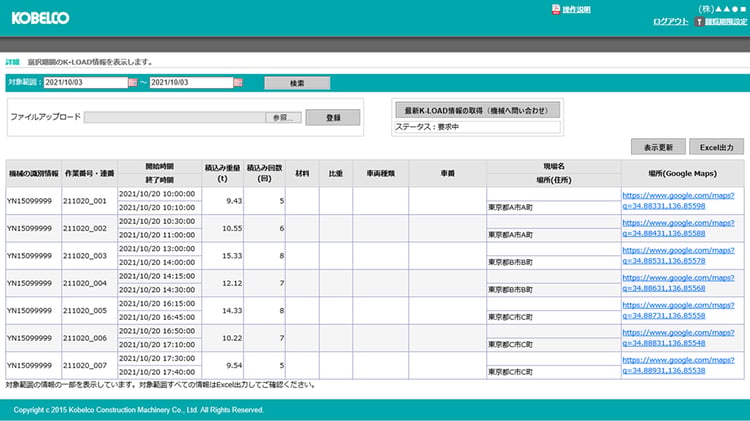750x421 pixels.
Task: Click load weight value 14.33
Action: coord(232,310)
